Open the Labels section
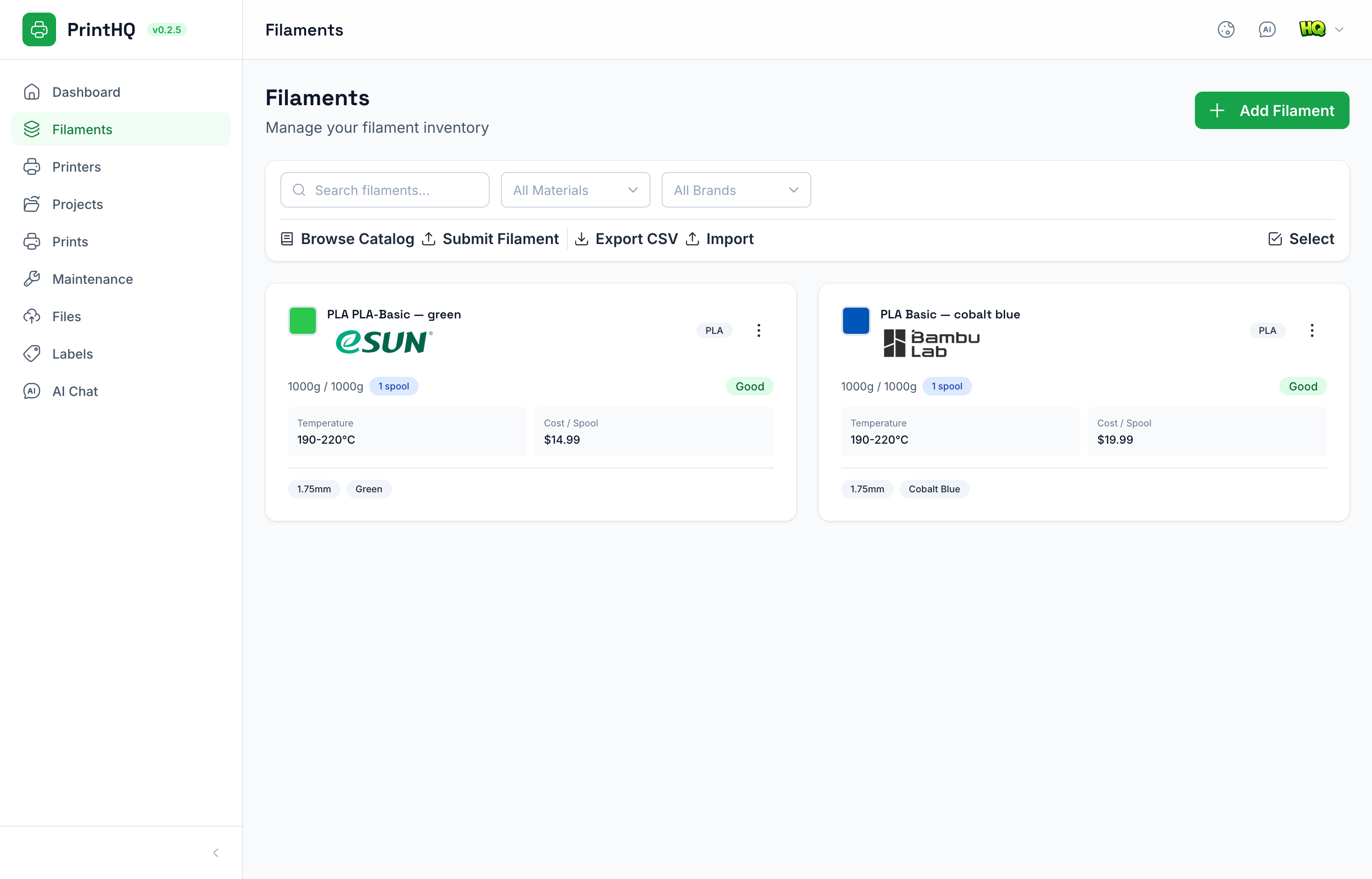1372x879 pixels. pos(72,354)
